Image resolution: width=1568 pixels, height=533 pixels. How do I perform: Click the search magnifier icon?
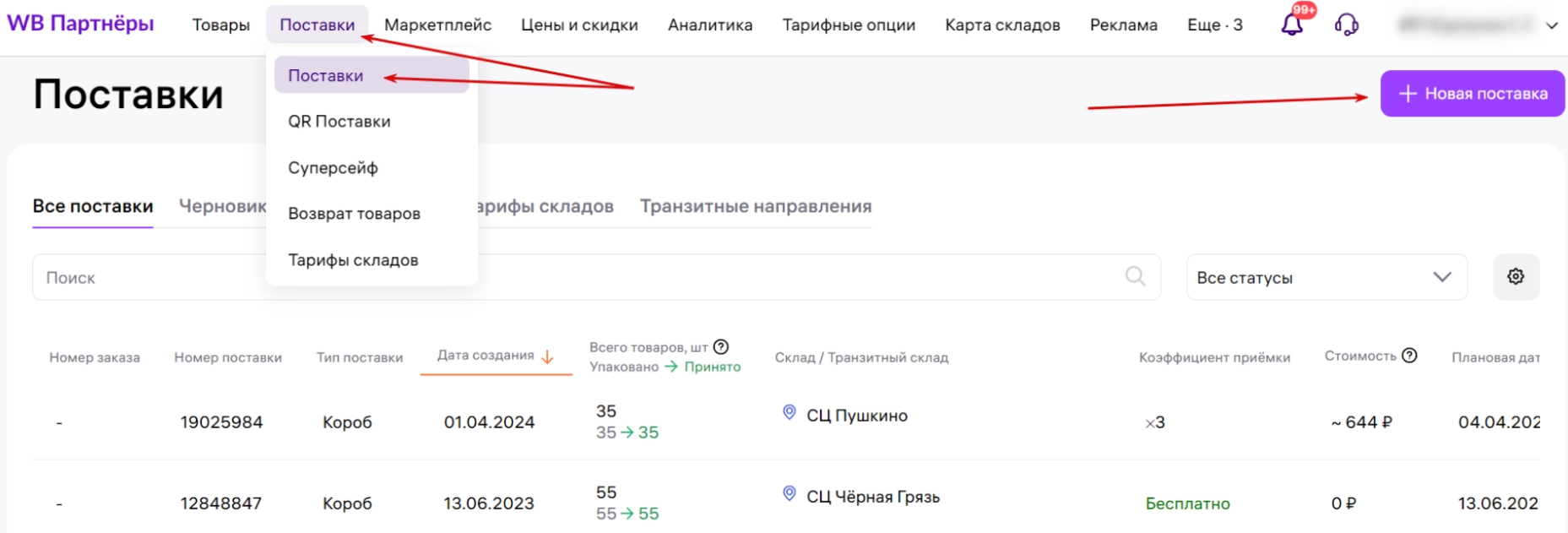click(1136, 277)
